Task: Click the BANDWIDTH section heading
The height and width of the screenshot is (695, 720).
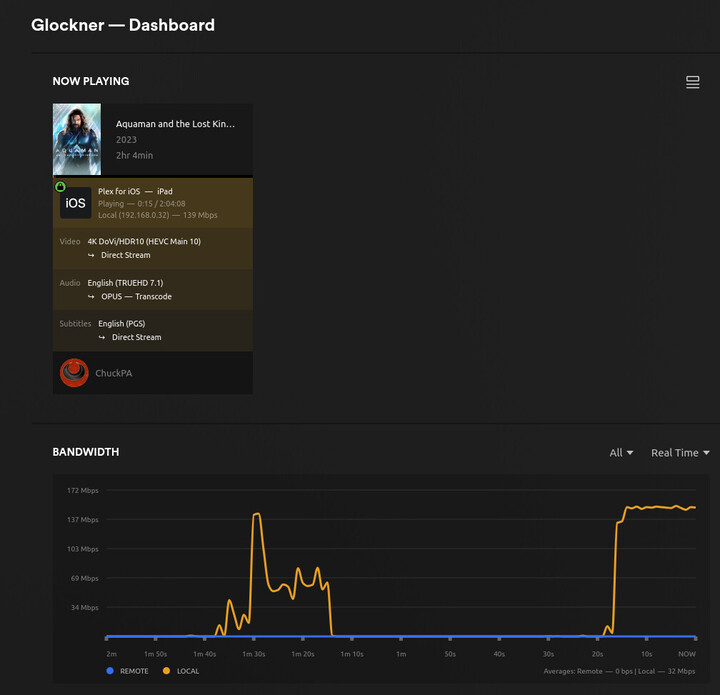Action: pyautogui.click(x=86, y=452)
